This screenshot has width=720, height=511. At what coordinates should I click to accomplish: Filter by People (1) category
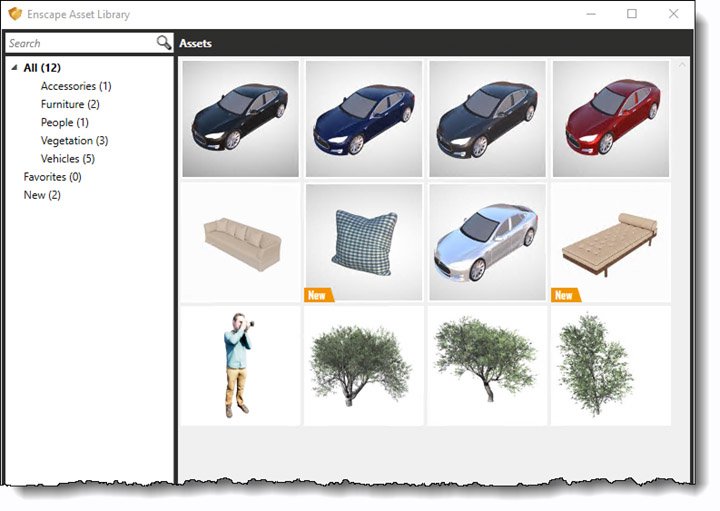[x=64, y=122]
